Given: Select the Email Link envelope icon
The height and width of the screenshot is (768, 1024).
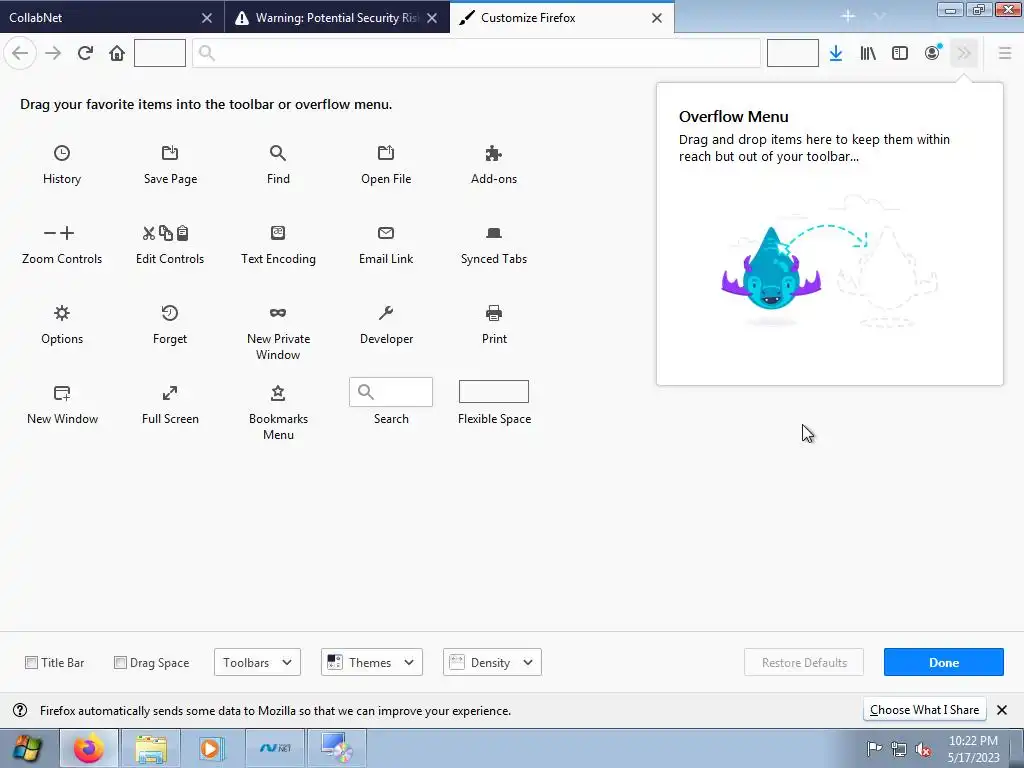Looking at the screenshot, I should 386,232.
